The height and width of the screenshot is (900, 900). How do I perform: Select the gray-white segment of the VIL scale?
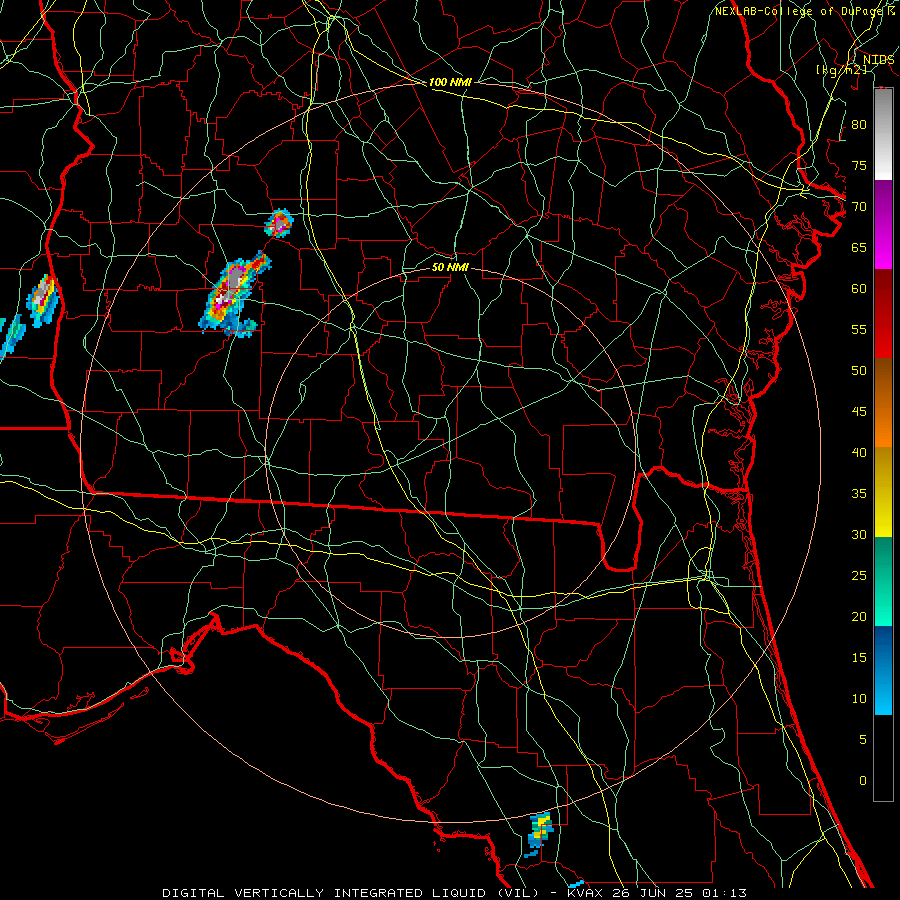(883, 135)
